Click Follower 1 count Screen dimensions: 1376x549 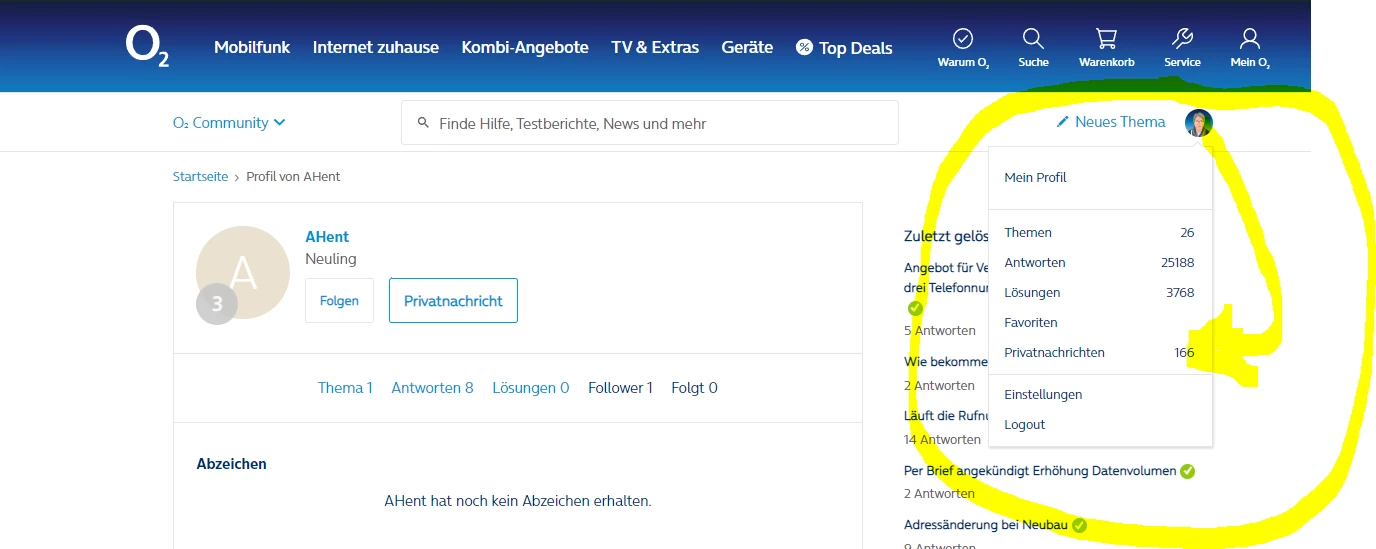coord(620,387)
